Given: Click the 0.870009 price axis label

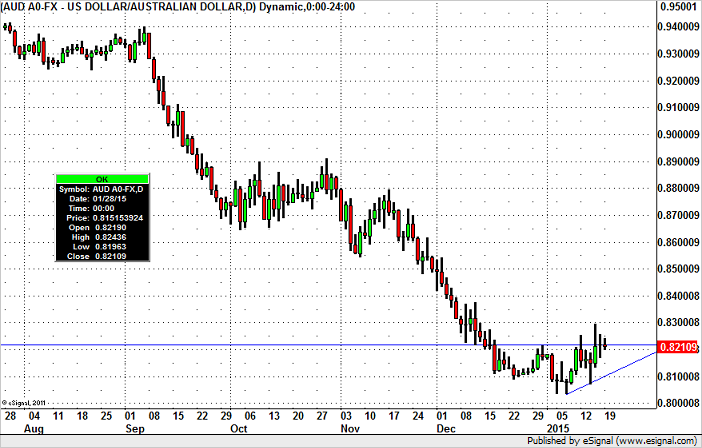Looking at the screenshot, I should pos(678,215).
